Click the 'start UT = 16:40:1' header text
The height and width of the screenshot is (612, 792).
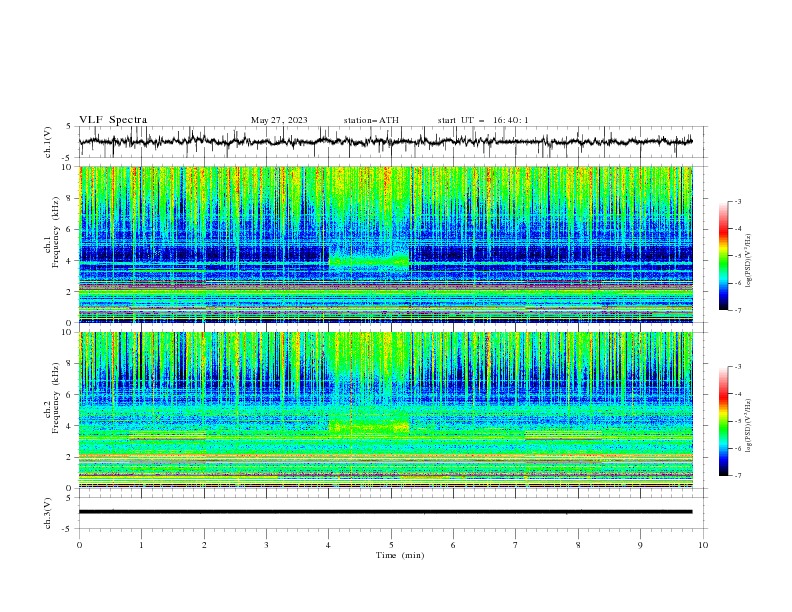pos(483,120)
